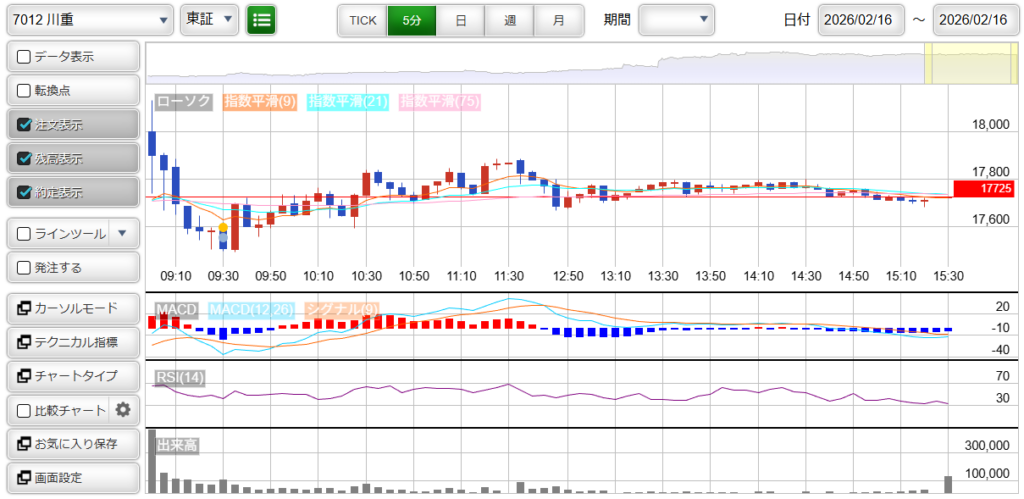Image resolution: width=1024 pixels, height=499 pixels.
Task: Click gear icon beside comparison chart
Action: click(123, 410)
